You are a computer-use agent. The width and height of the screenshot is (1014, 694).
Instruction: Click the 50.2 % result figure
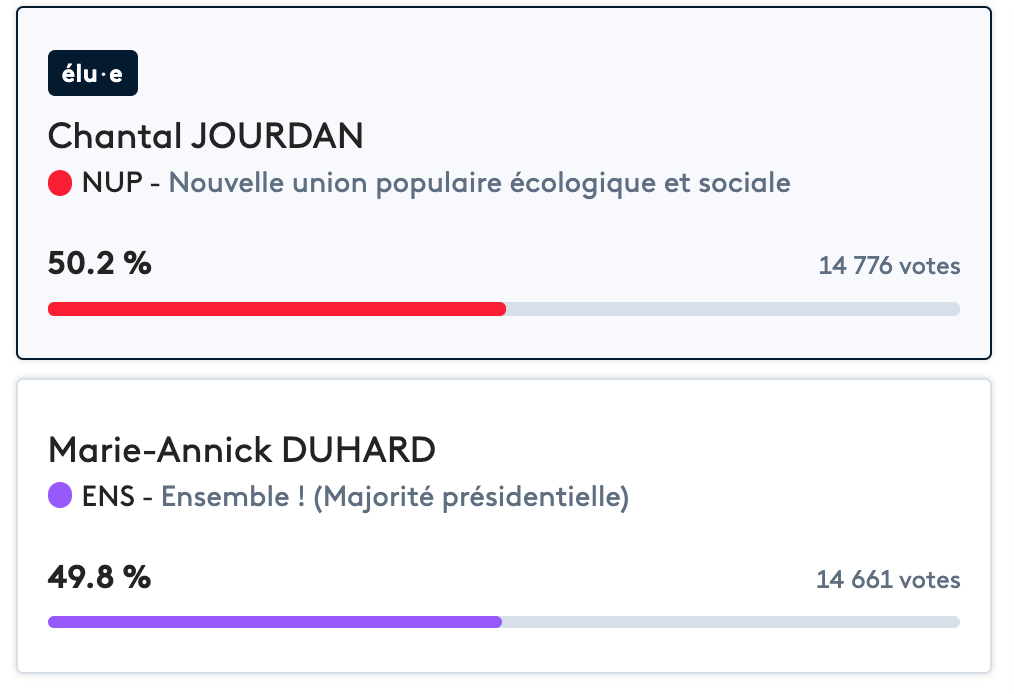(99, 264)
